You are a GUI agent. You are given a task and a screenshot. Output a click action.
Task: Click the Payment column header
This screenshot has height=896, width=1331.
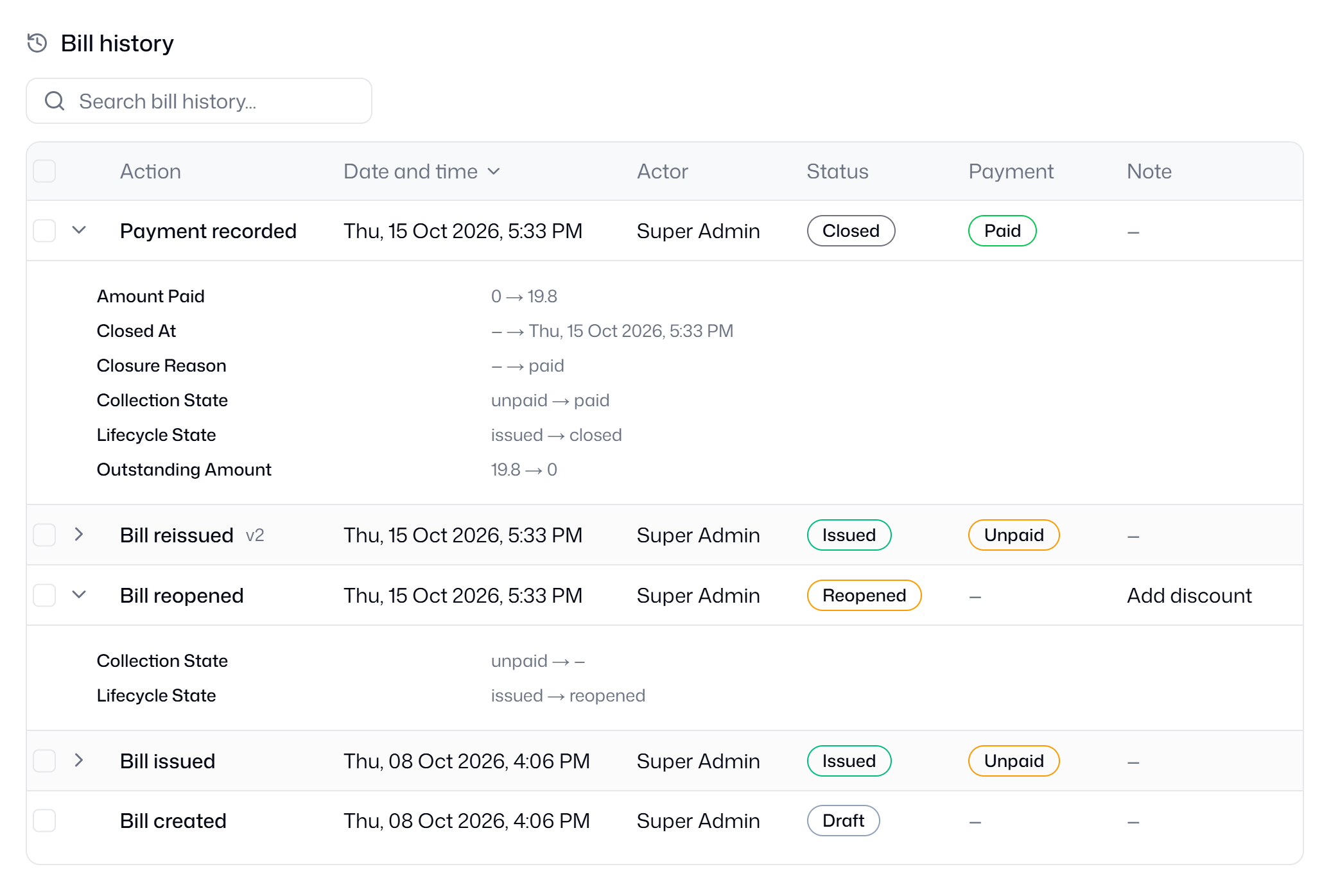tap(1011, 171)
